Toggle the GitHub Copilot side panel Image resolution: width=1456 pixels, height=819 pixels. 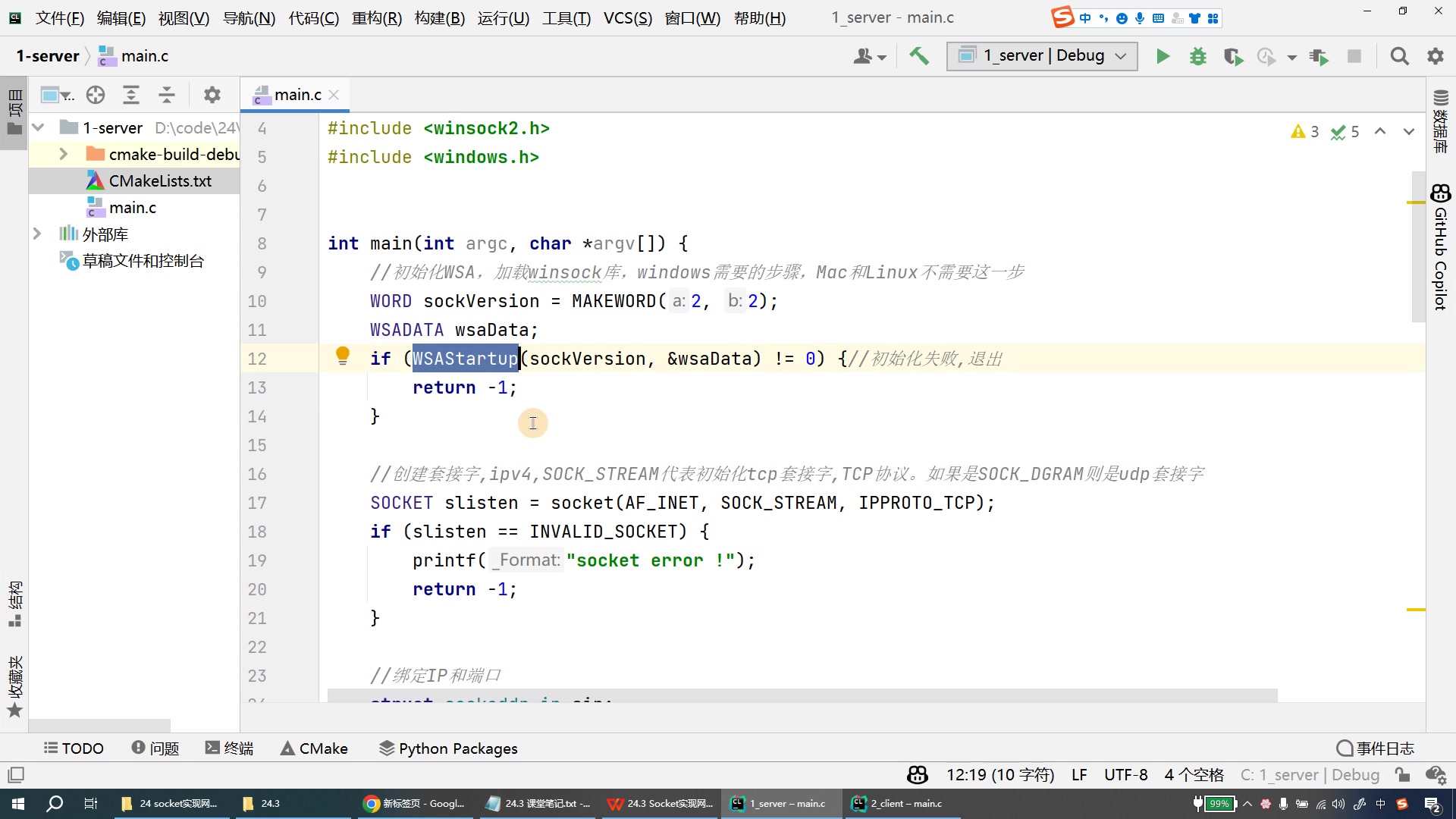pyautogui.click(x=1440, y=246)
